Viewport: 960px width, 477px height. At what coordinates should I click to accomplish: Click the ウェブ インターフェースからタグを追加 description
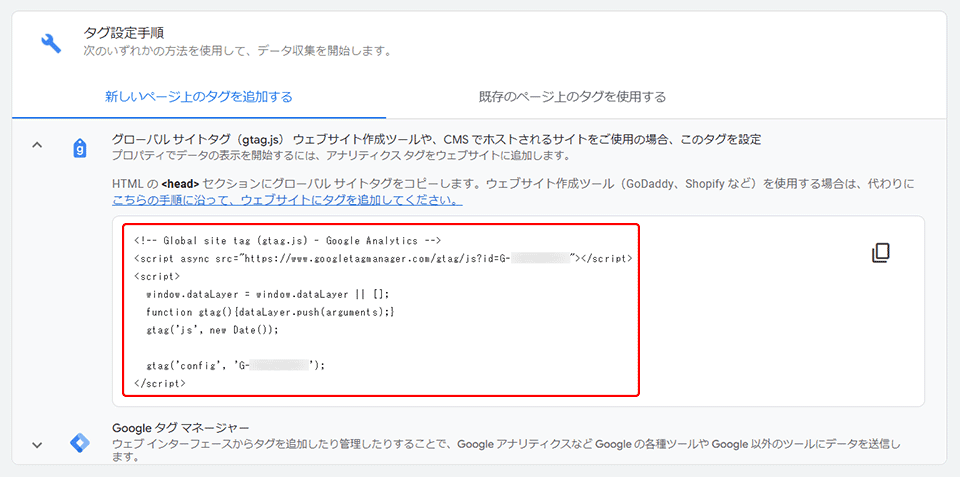[507, 450]
